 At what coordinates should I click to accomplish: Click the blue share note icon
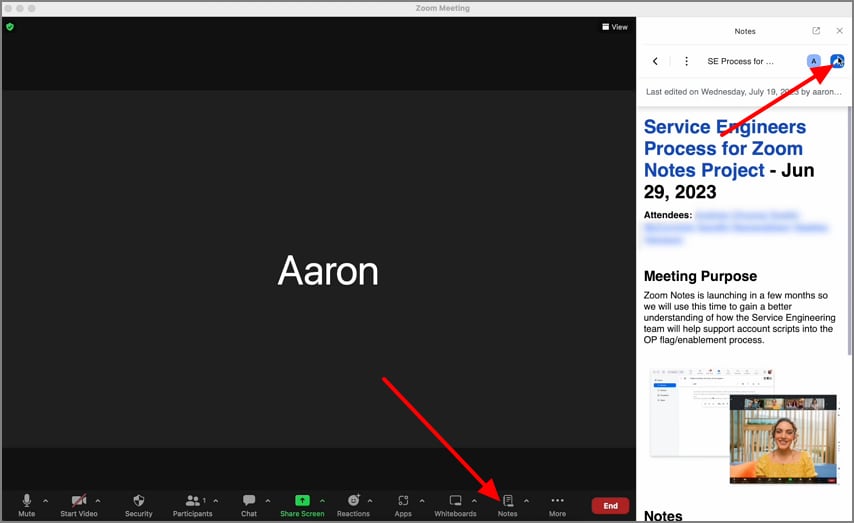pyautogui.click(x=837, y=61)
